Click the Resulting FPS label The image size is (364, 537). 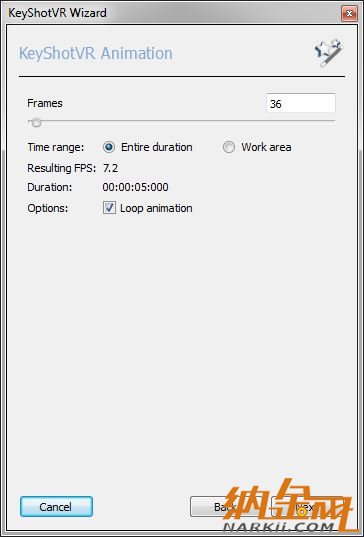tap(62, 168)
